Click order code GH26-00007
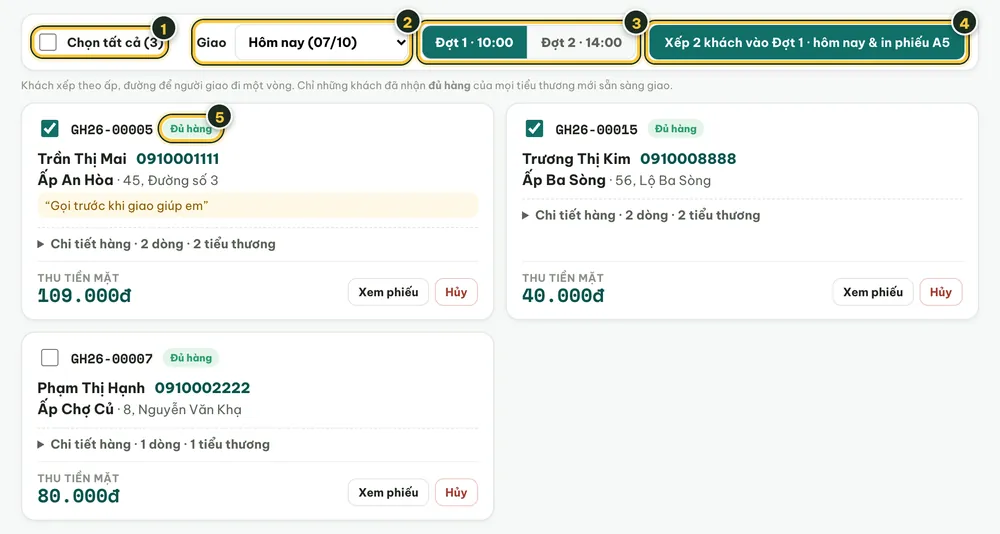Viewport: 1000px width, 534px height. tap(112, 359)
